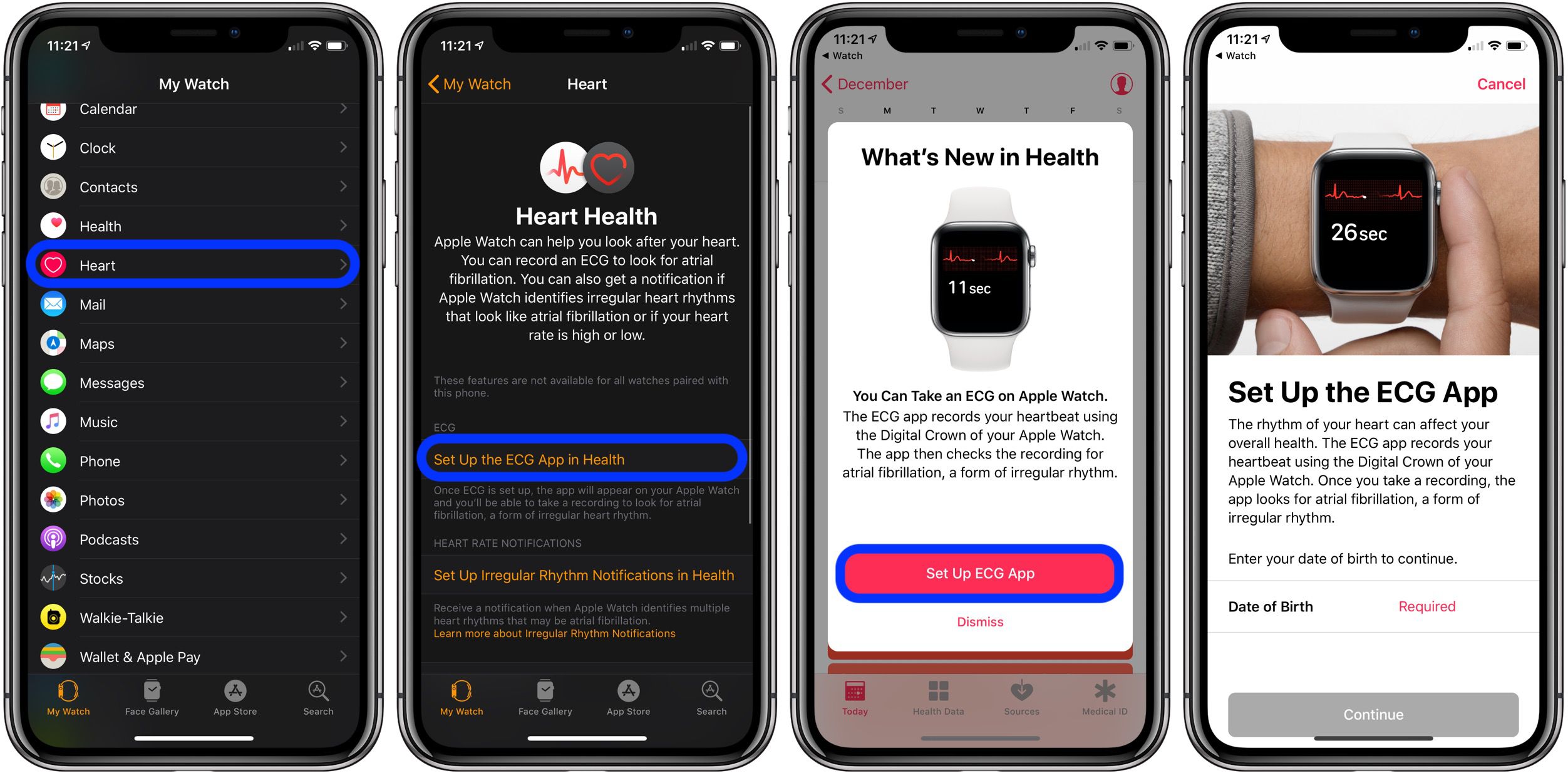
Task: Expand the Calendar settings row
Action: point(195,108)
